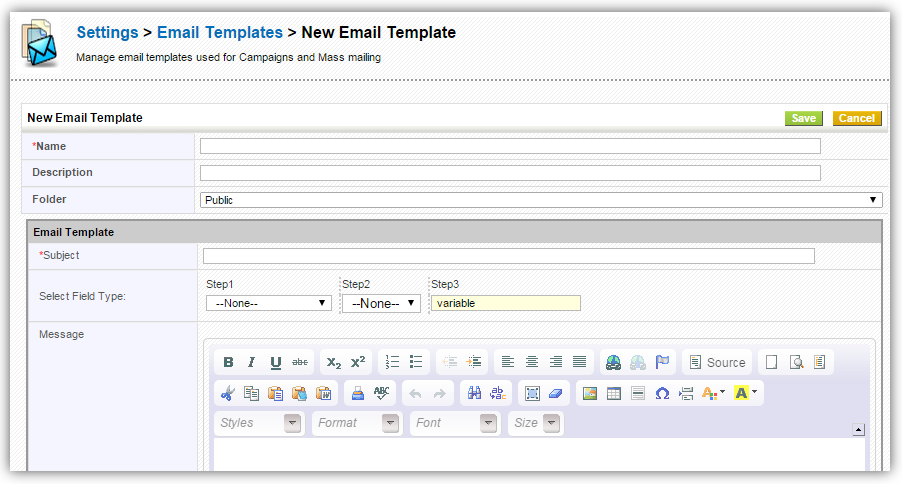
Task: Open the Step2 dropdown
Action: (x=381, y=303)
